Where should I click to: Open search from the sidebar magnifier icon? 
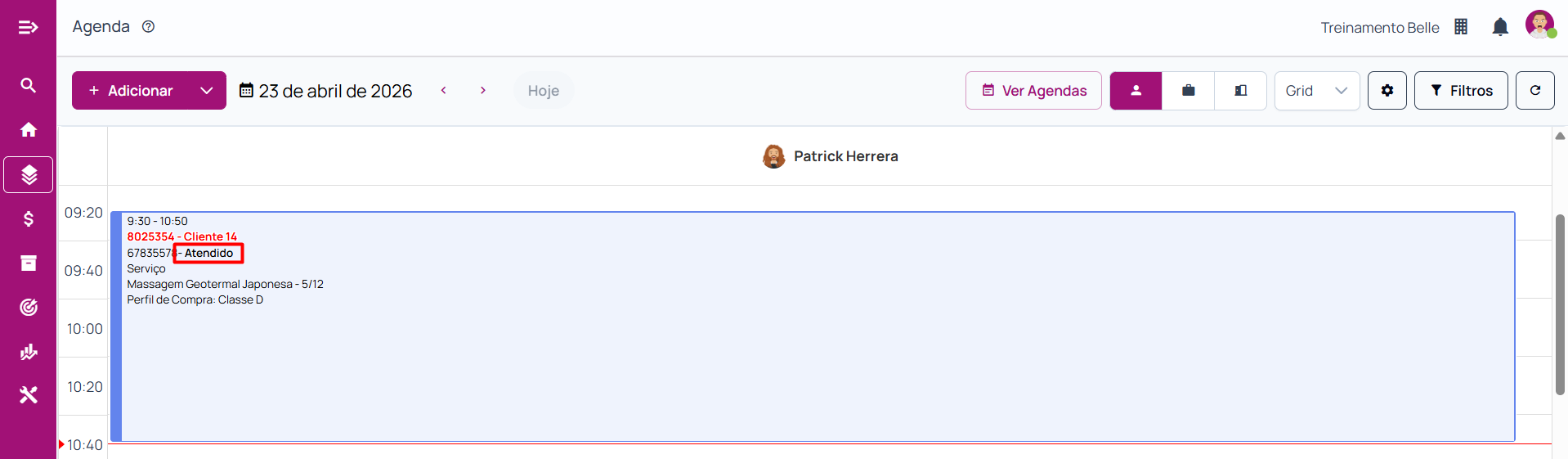pos(28,85)
